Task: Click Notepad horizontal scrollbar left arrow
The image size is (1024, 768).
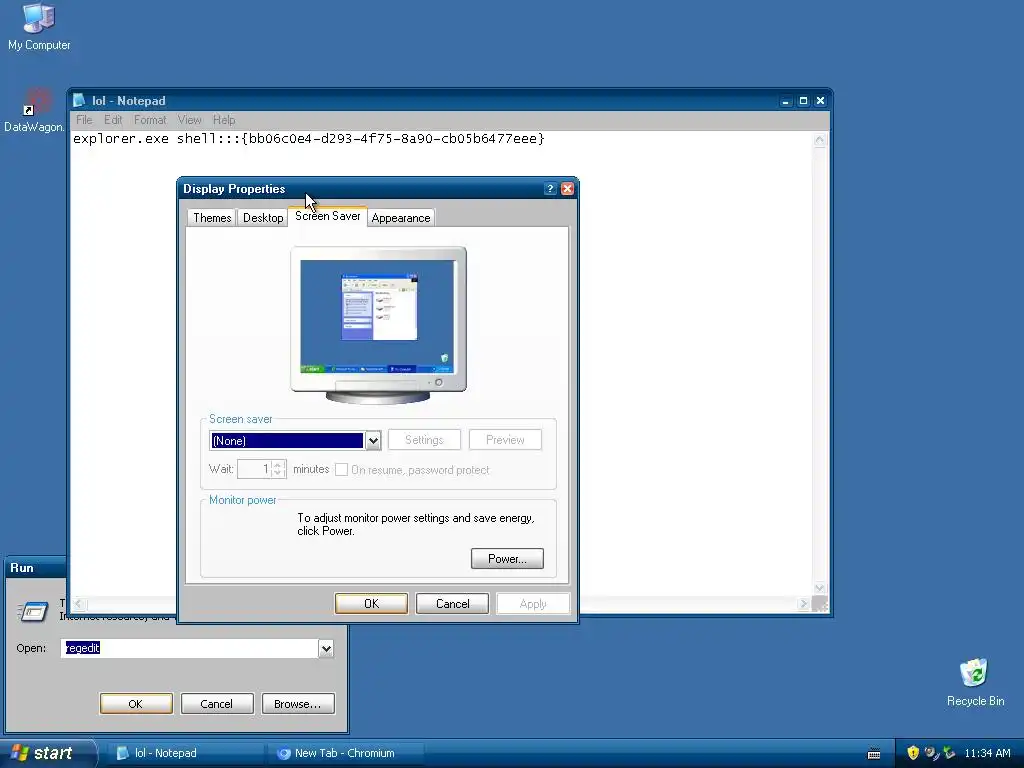Action: point(79,604)
